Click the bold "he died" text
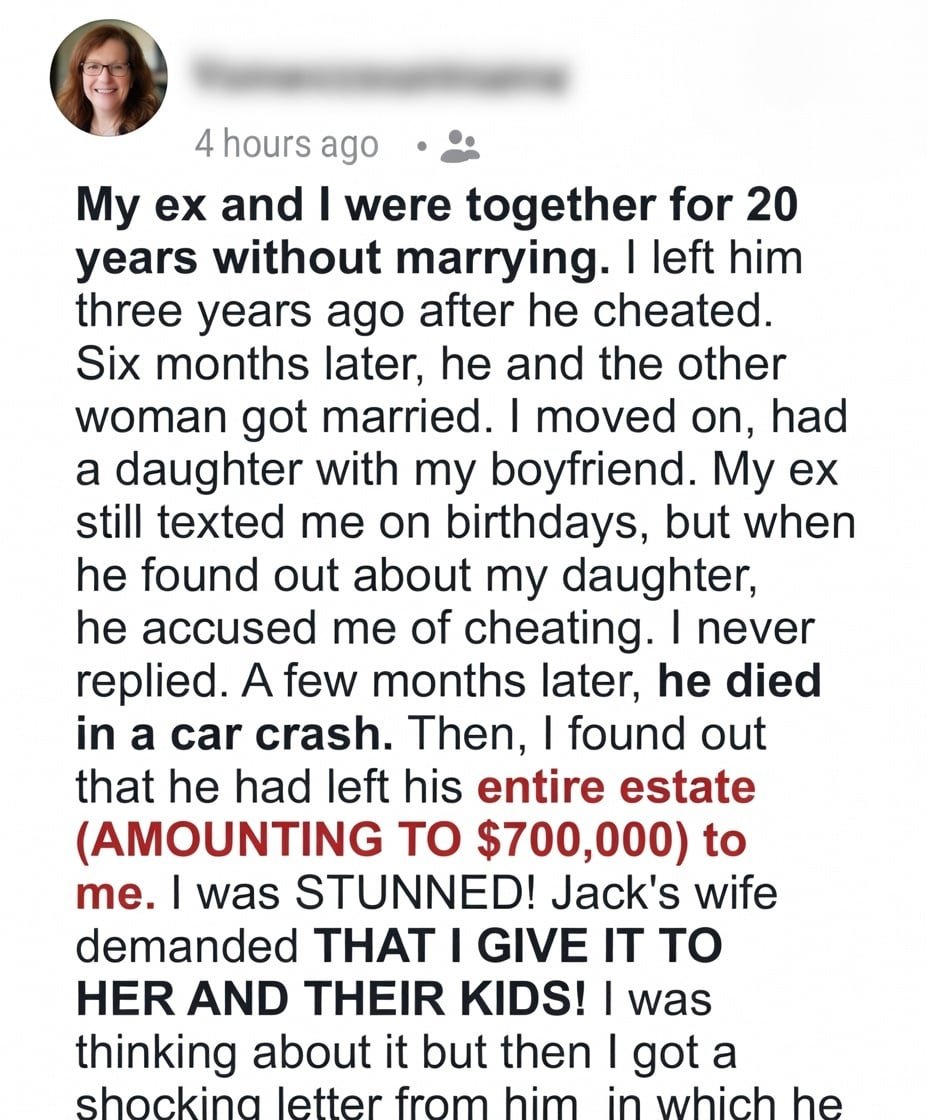Viewport: 928px width, 1120px height. click(739, 682)
